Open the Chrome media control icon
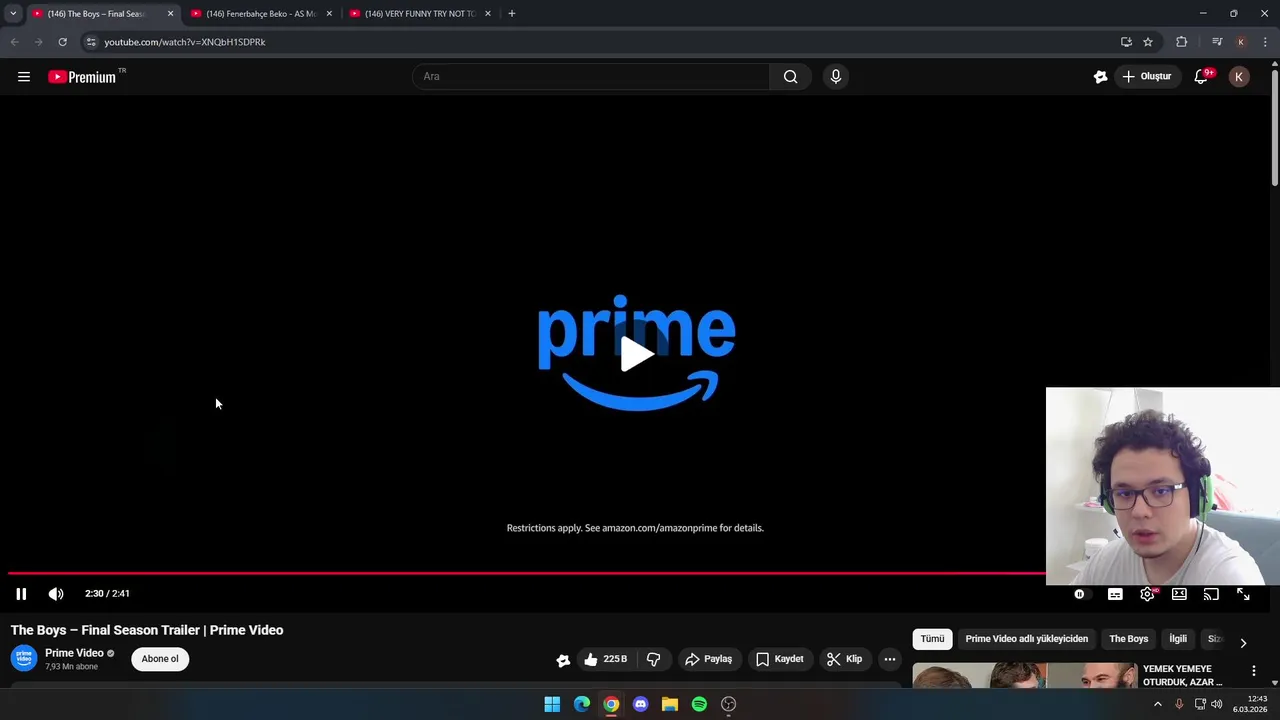 coord(1217,42)
